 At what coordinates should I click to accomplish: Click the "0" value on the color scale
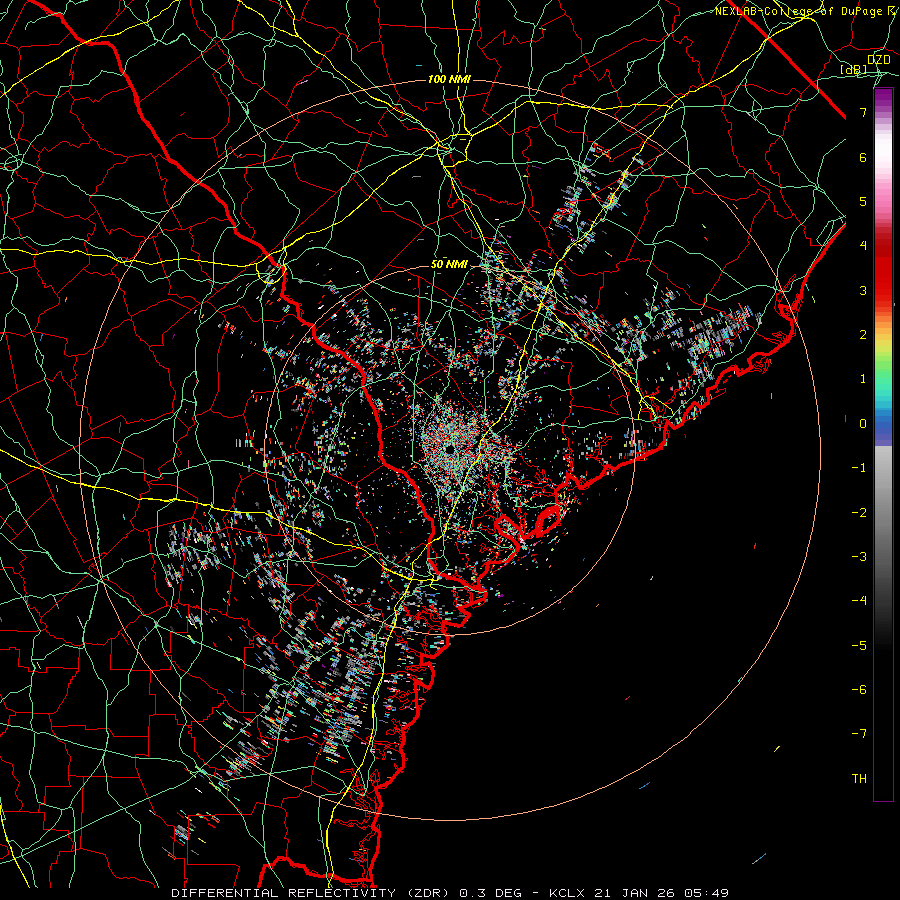point(863,424)
